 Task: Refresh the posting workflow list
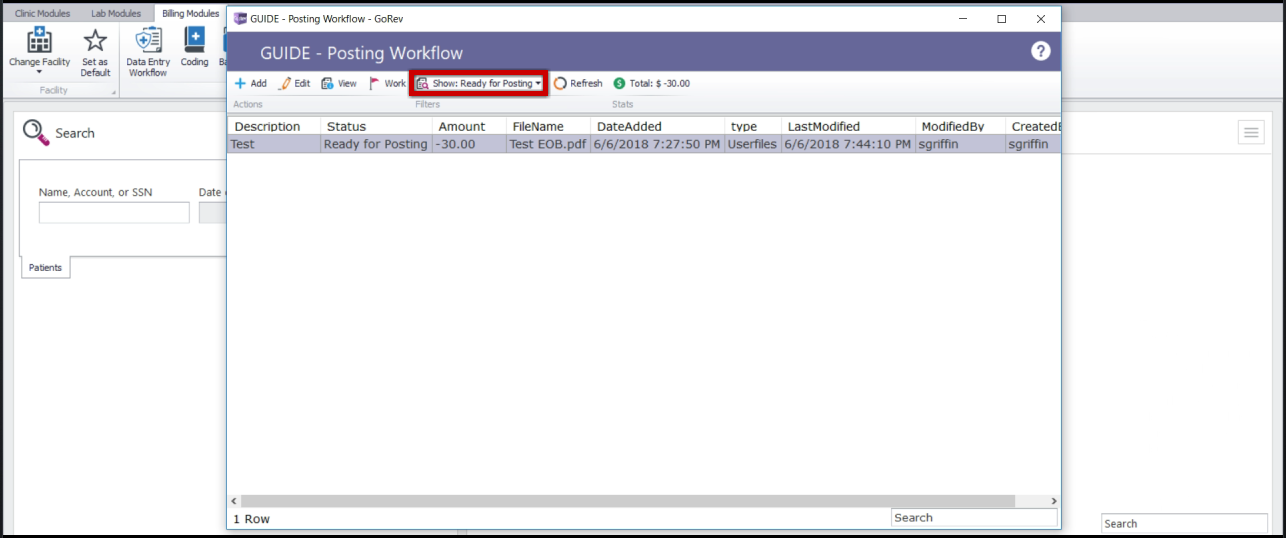(x=578, y=84)
